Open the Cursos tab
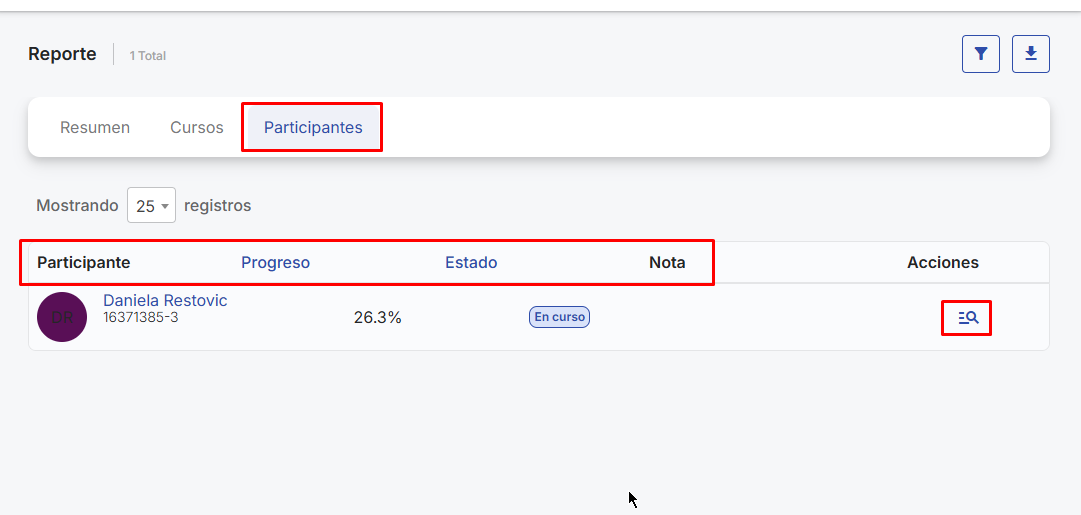The width and height of the screenshot is (1081, 515). pos(197,128)
